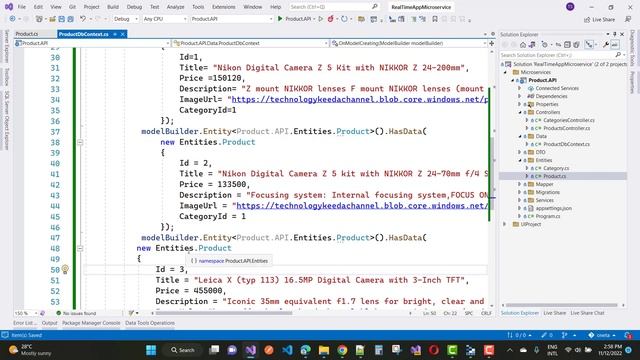The image size is (640, 360).
Task: Open Visual Studio Code from the taskbar
Action: [x=287, y=350]
